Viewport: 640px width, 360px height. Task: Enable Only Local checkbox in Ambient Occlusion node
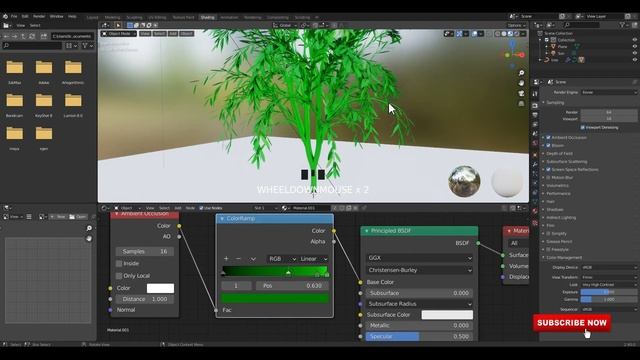[x=119, y=276]
